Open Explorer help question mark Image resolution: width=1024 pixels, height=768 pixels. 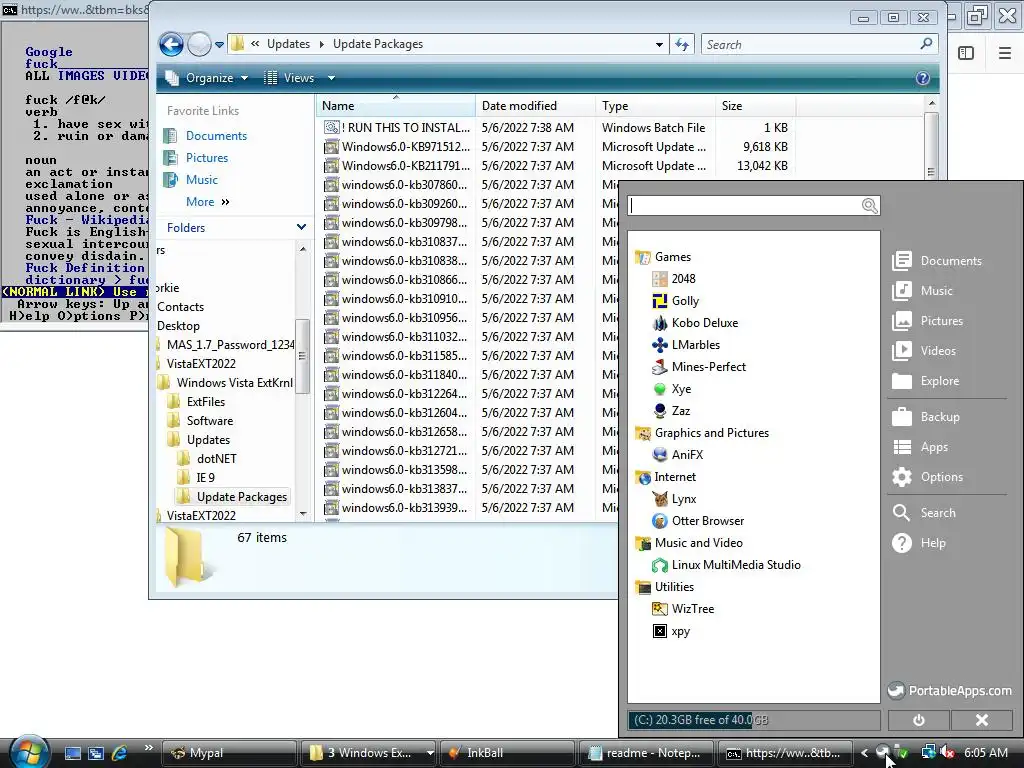(x=923, y=78)
